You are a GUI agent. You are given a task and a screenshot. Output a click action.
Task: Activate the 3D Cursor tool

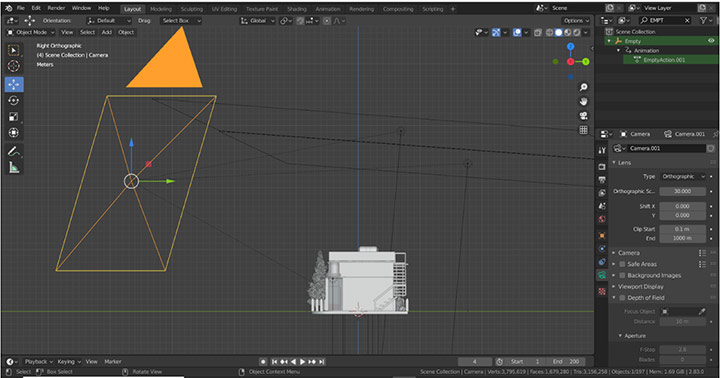tap(14, 66)
